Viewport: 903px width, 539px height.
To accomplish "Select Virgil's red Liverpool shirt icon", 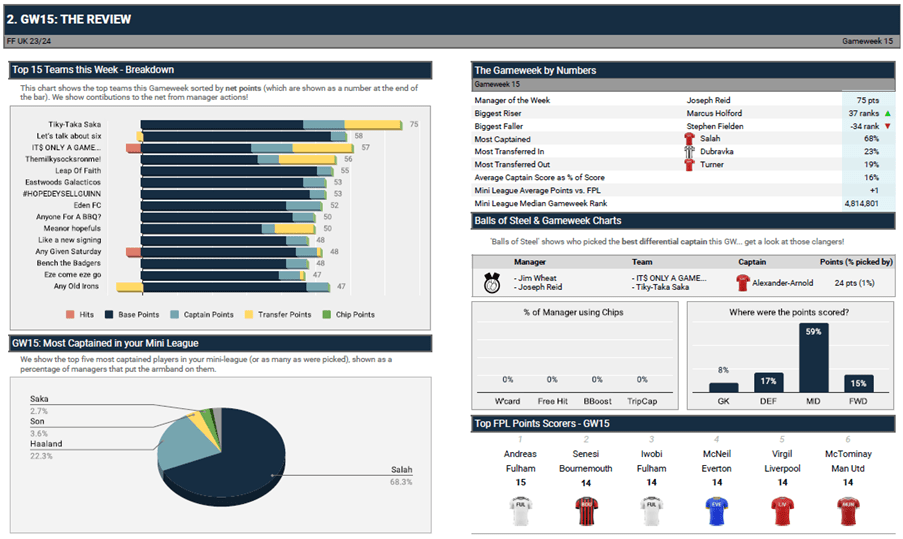I will click(x=782, y=510).
